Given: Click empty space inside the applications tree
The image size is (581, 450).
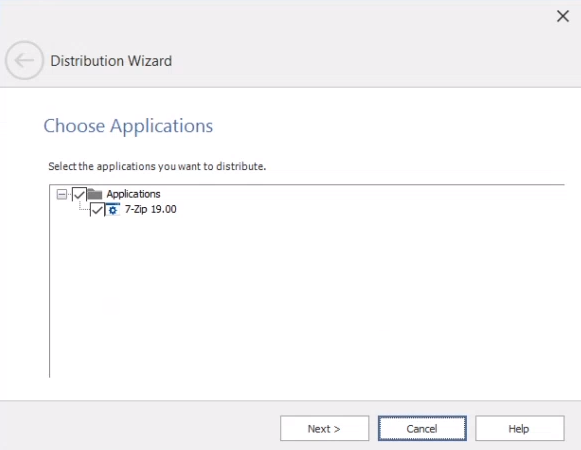Looking at the screenshot, I should click(x=307, y=297).
